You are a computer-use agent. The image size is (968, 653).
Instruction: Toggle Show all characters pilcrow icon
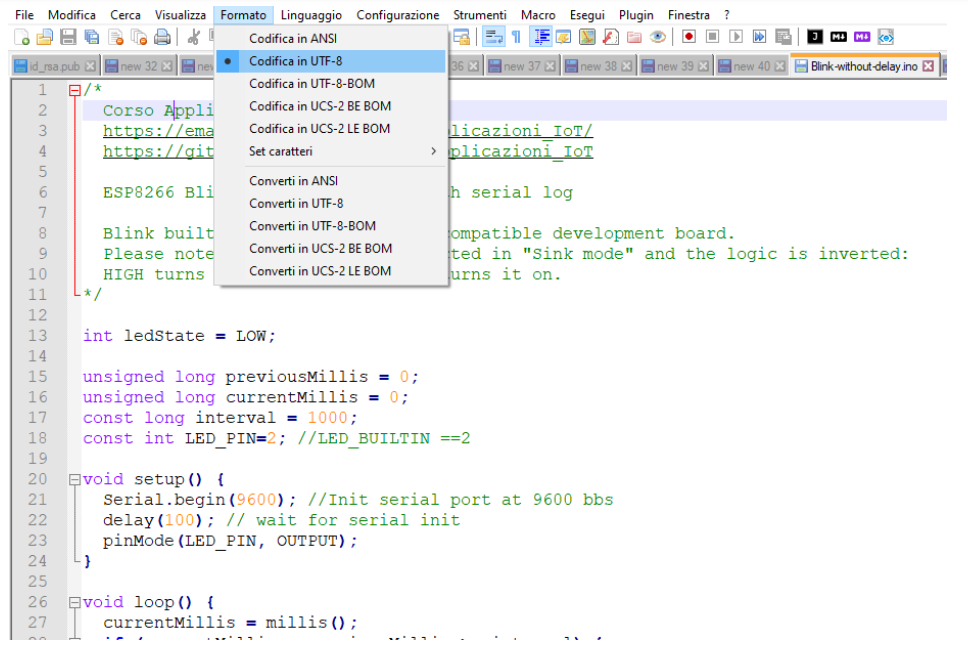(x=516, y=37)
